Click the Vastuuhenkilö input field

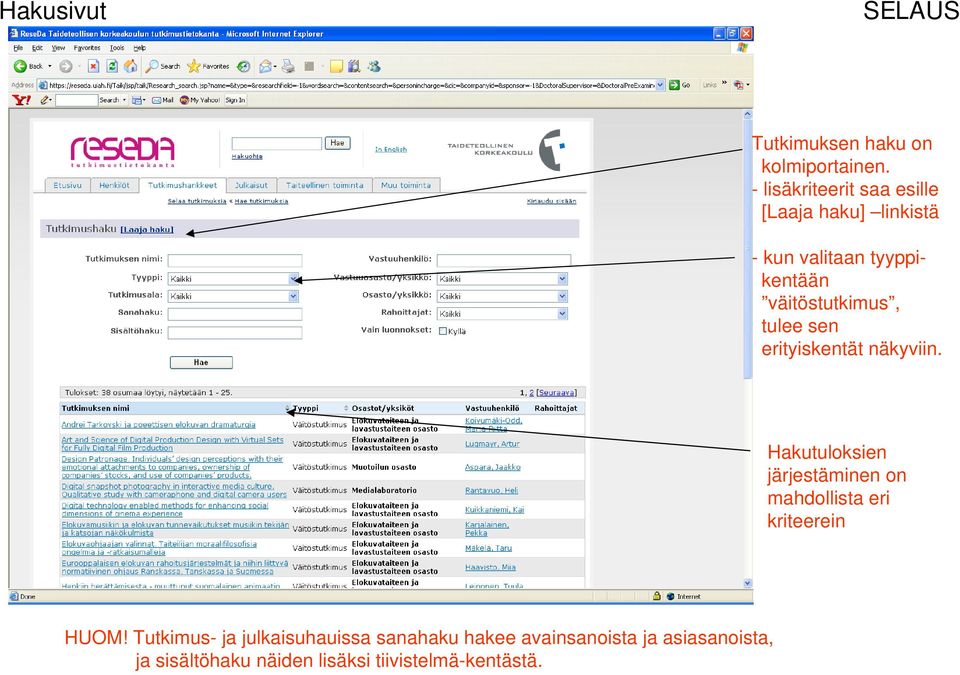pos(503,260)
